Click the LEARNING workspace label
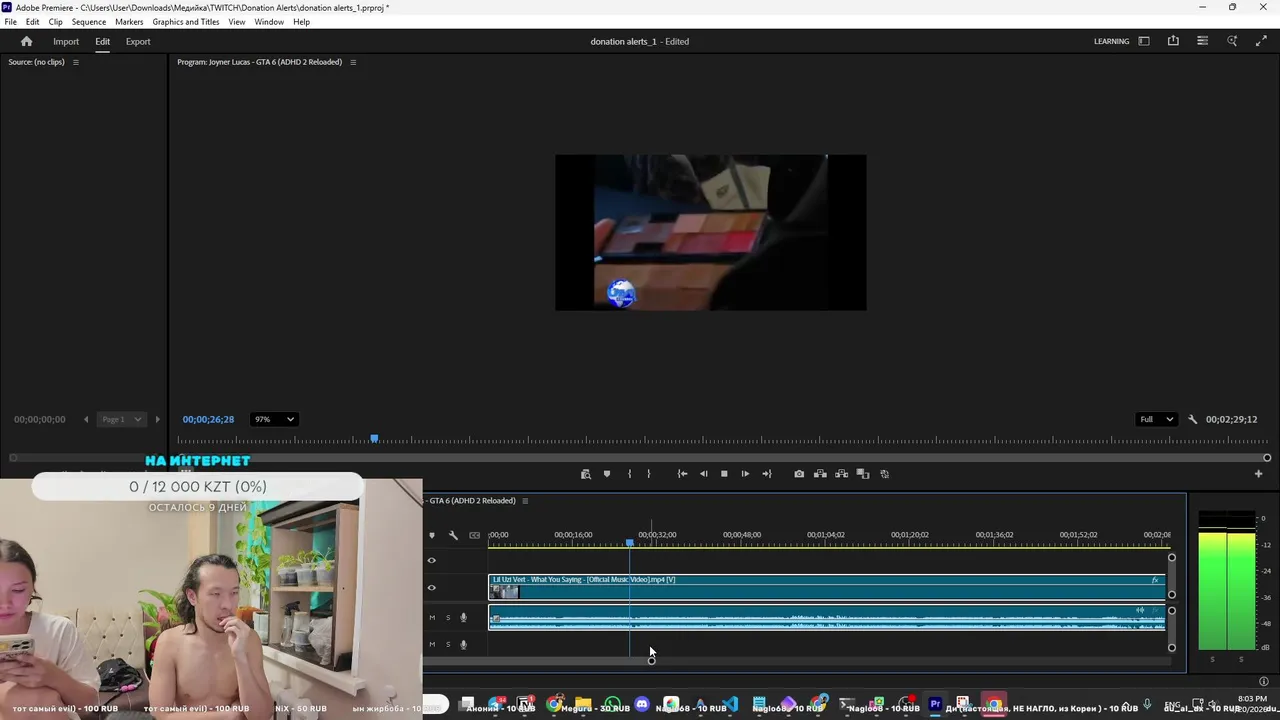 (1111, 41)
